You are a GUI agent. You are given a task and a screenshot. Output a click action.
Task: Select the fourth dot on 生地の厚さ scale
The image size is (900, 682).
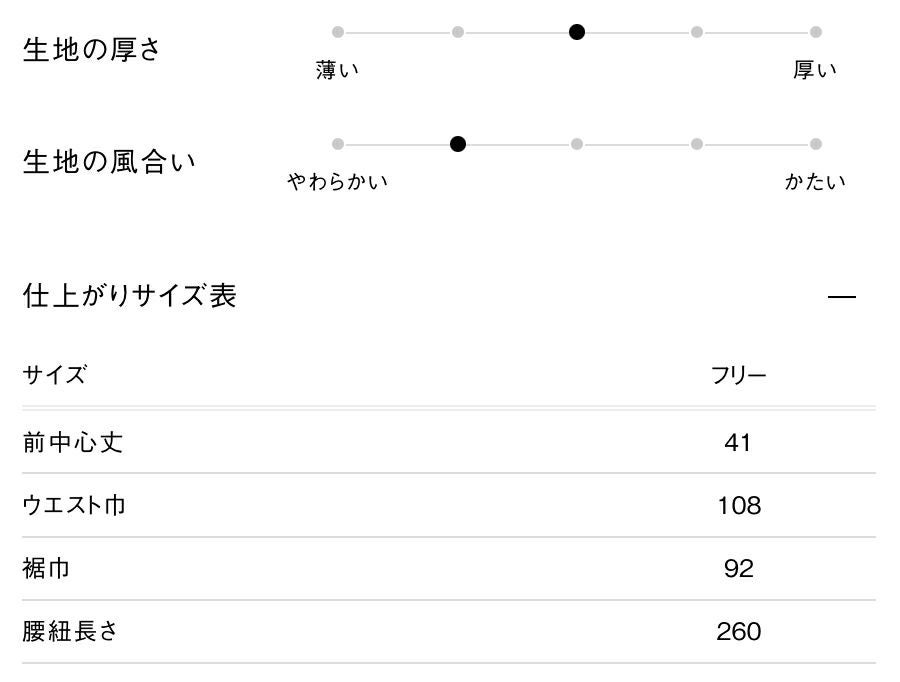tap(697, 32)
